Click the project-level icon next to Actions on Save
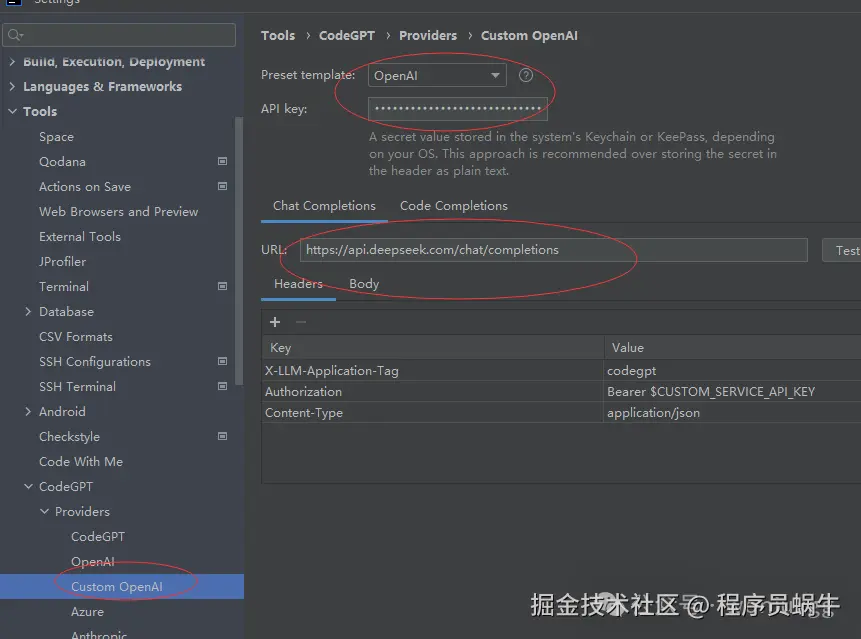The image size is (861, 639). pos(222,186)
